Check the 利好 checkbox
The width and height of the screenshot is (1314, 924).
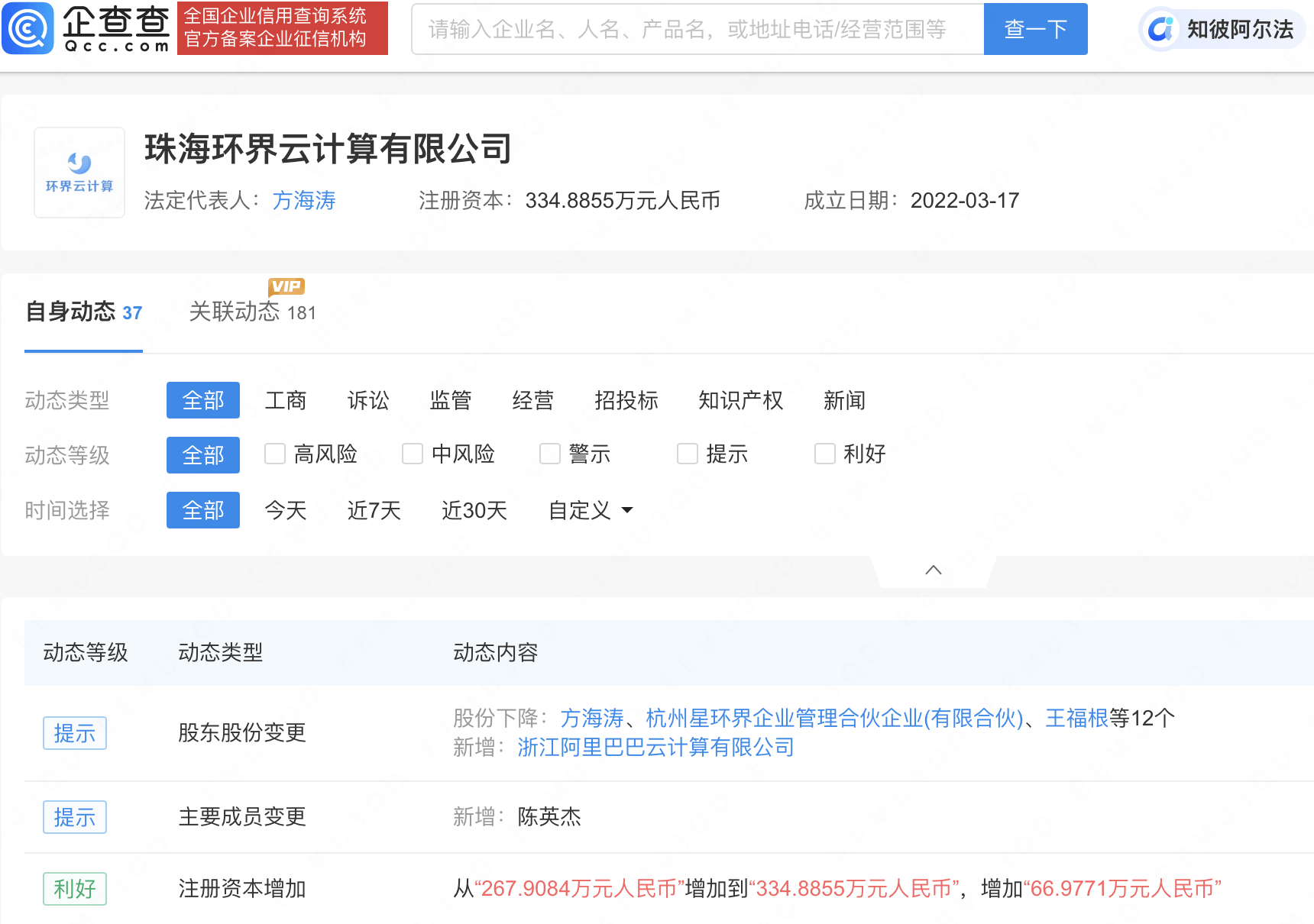point(825,454)
